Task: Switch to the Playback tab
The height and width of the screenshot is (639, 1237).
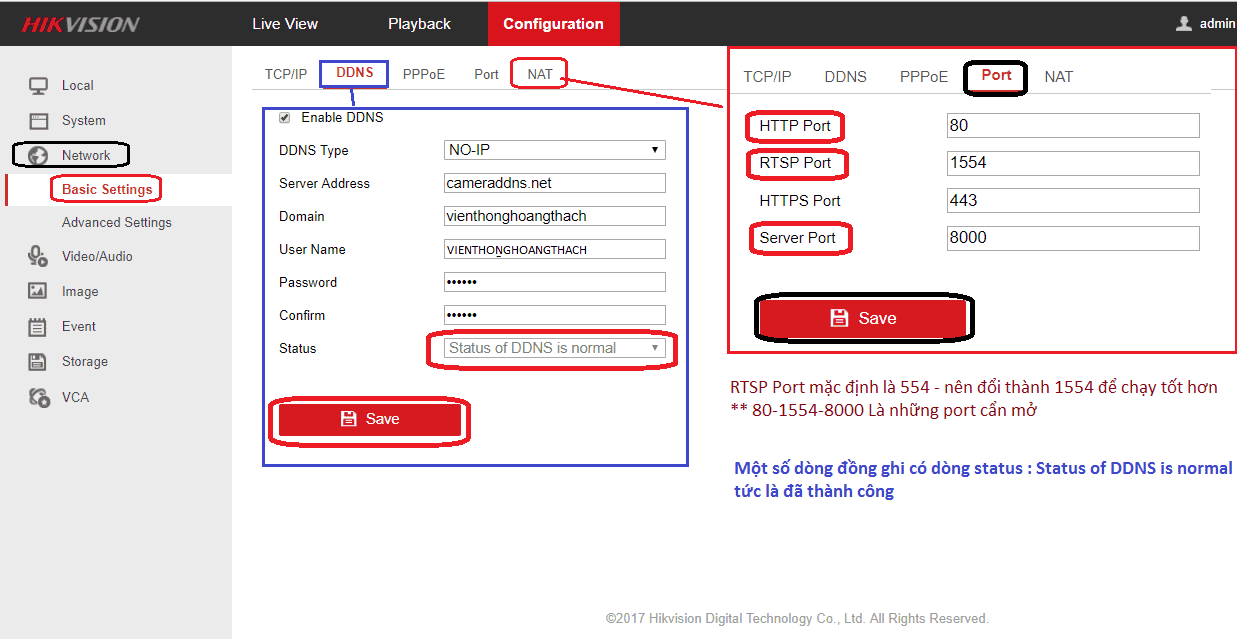Action: pos(419,24)
